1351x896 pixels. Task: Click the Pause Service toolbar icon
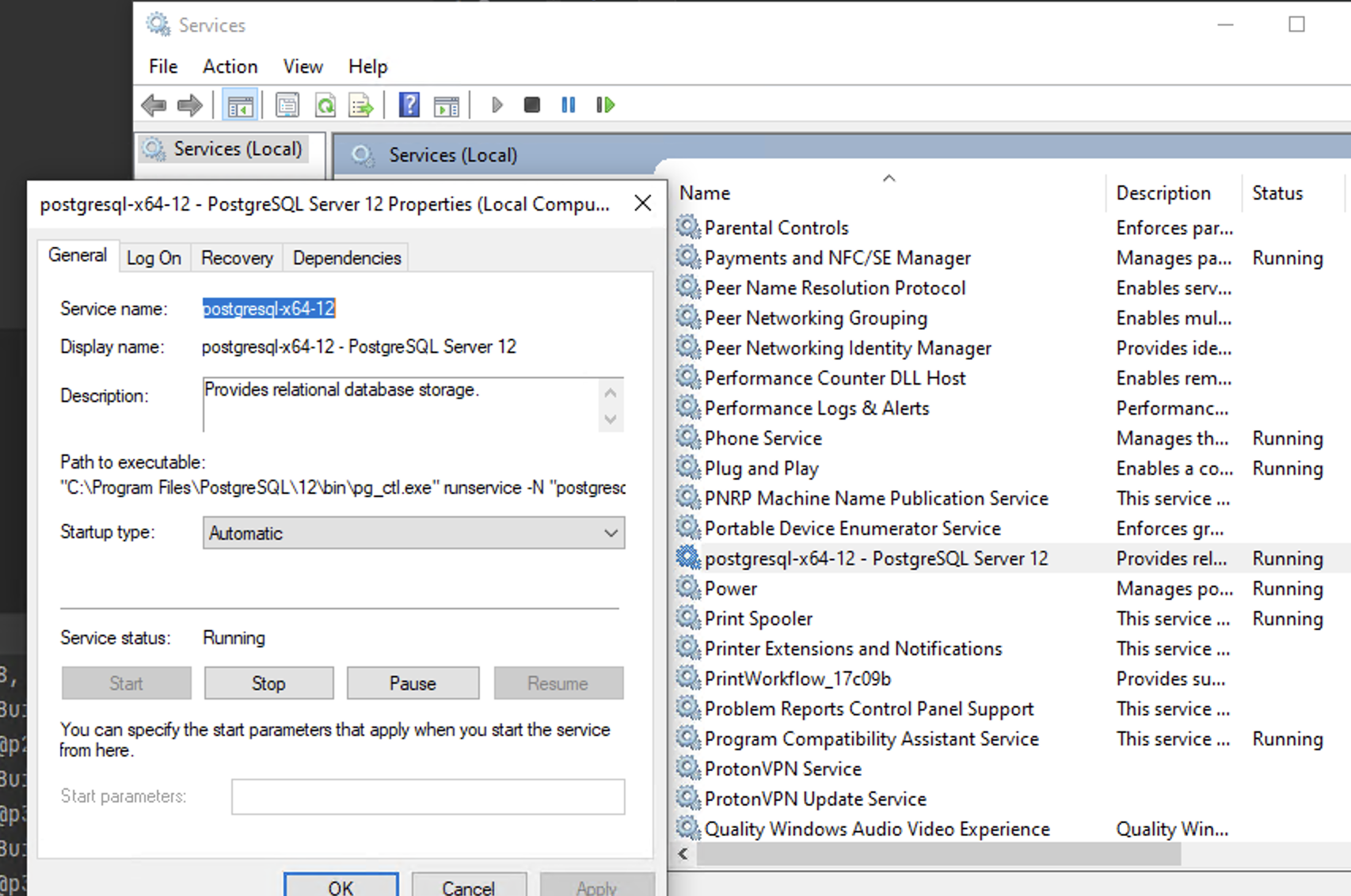[x=569, y=104]
